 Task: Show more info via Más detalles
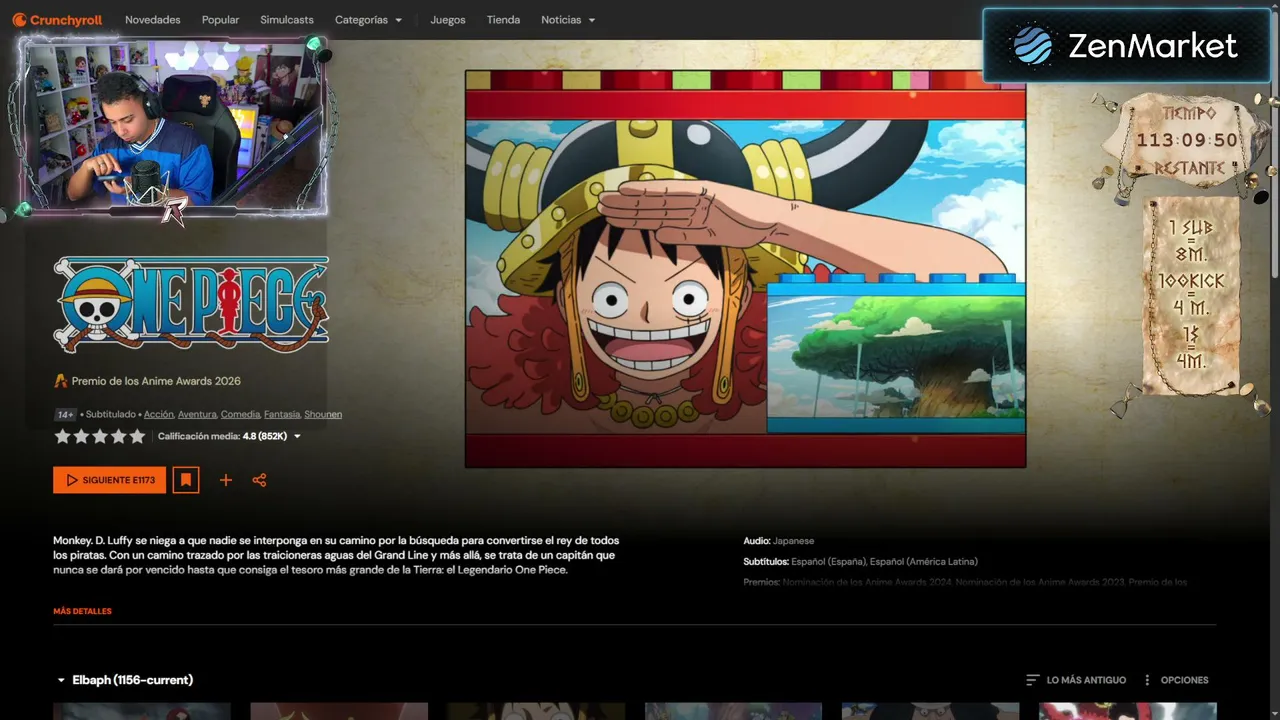coord(83,611)
